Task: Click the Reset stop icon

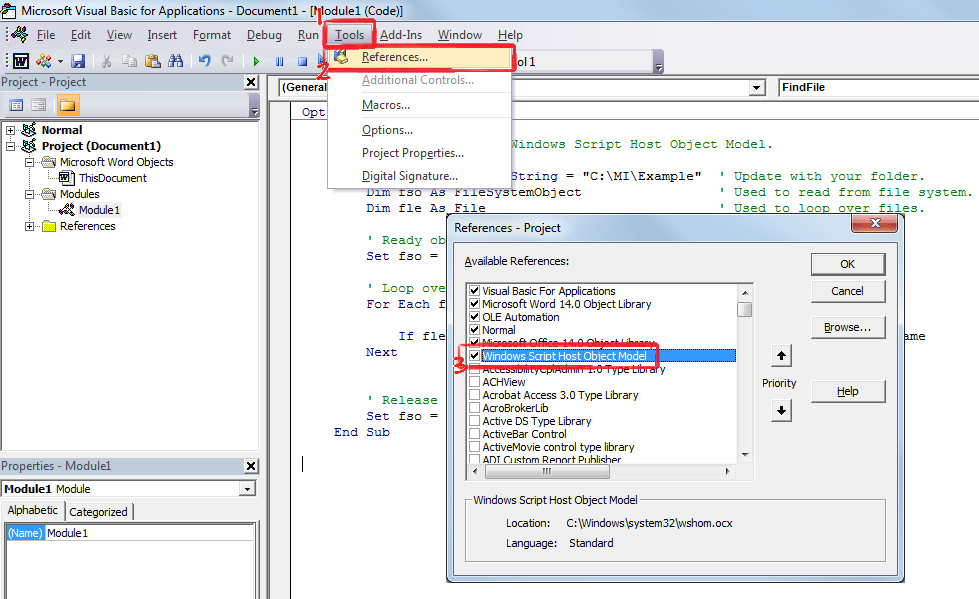Action: pos(302,61)
